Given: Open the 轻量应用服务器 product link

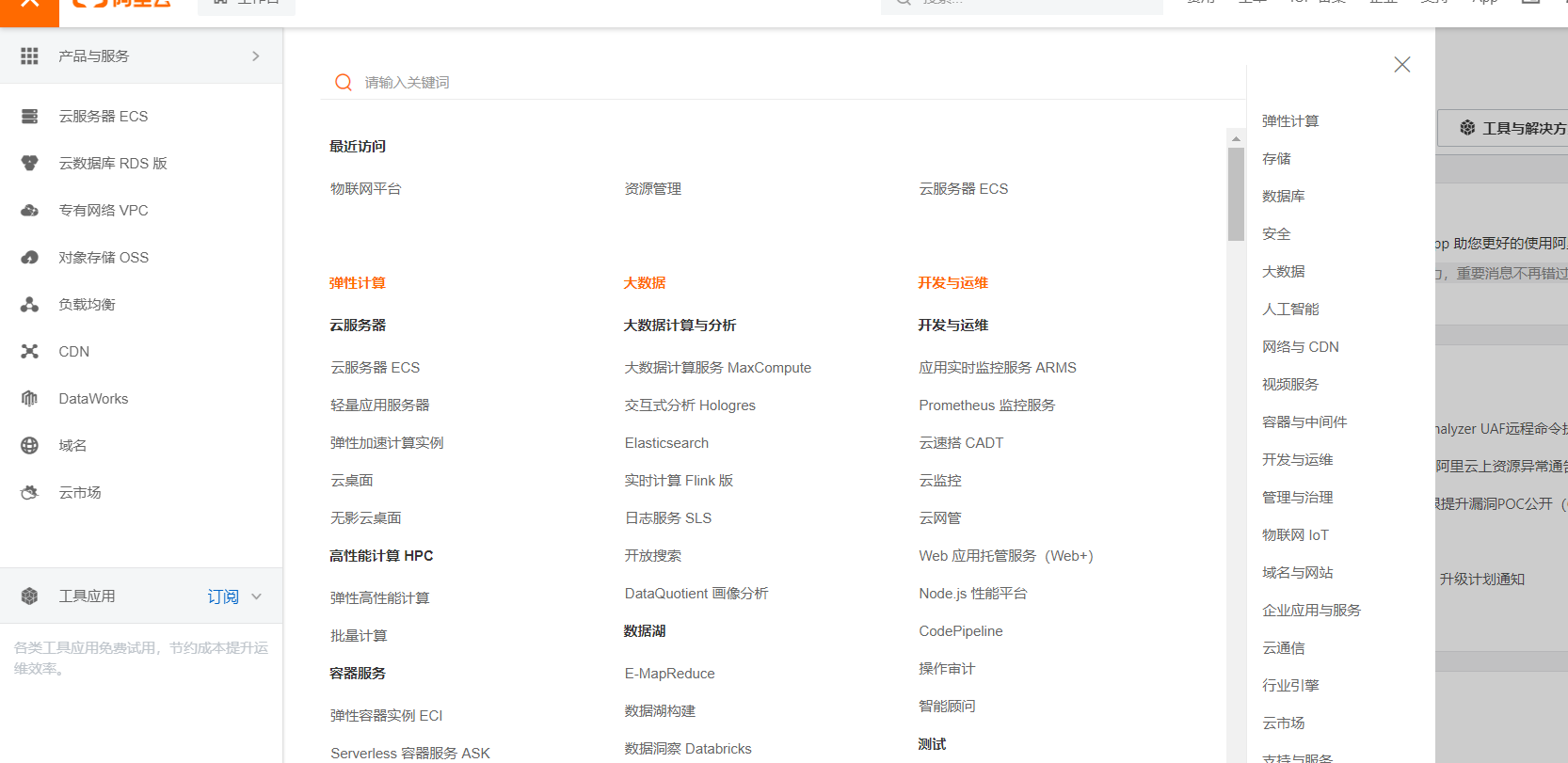Looking at the screenshot, I should click(x=380, y=405).
